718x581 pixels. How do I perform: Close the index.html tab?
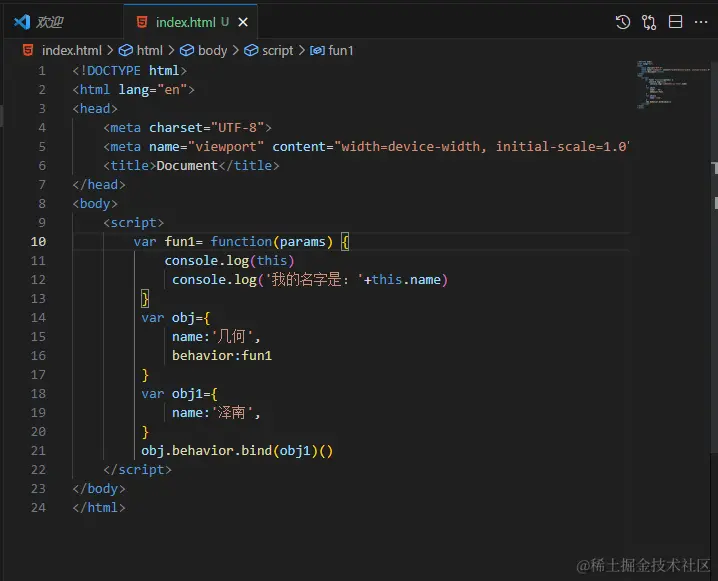coord(243,22)
